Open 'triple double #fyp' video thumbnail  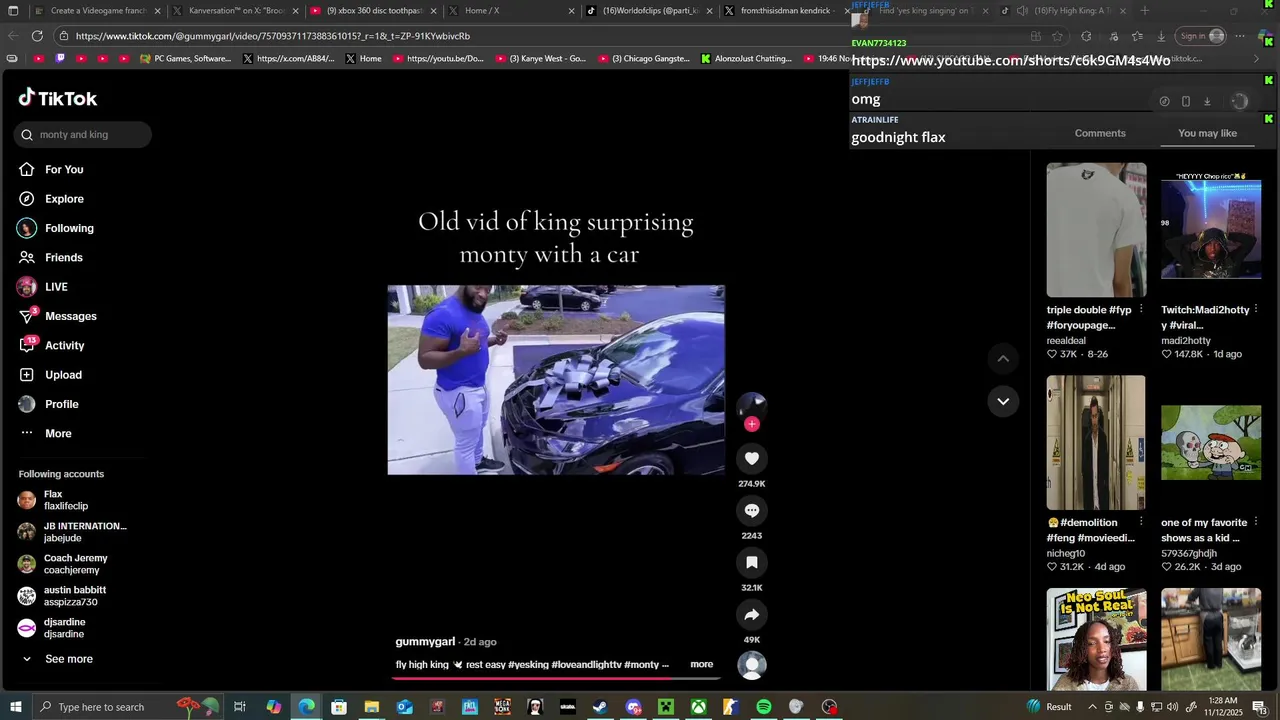point(1096,230)
